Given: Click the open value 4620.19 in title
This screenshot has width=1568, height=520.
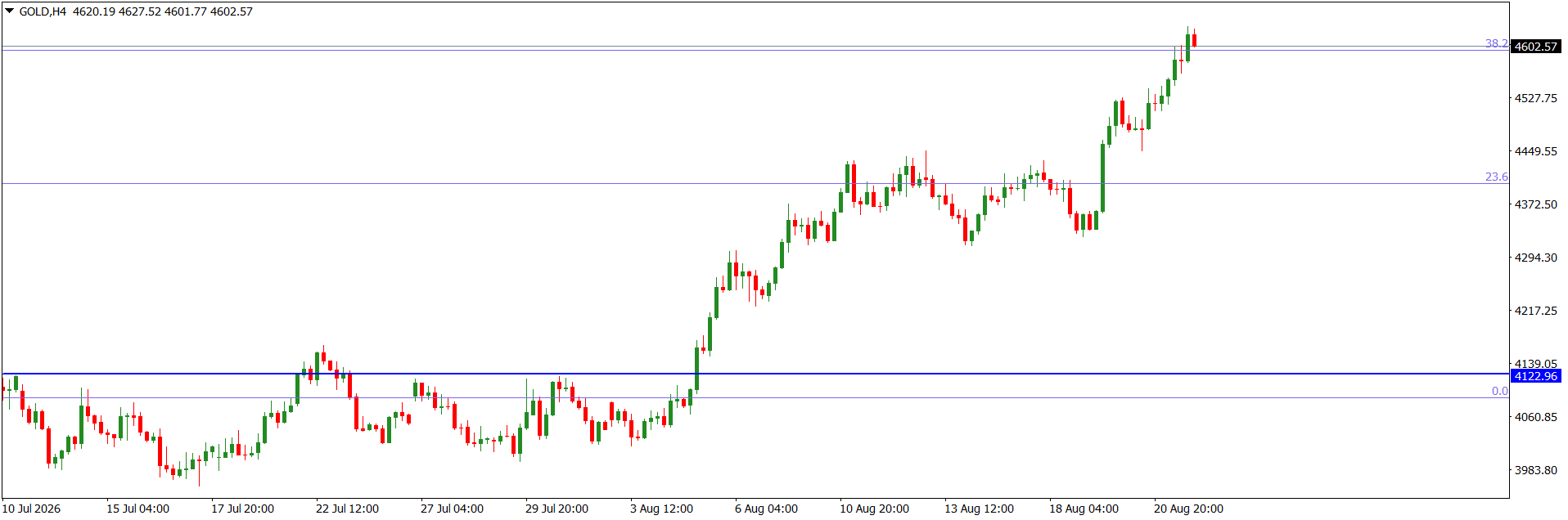Looking at the screenshot, I should 93,11.
